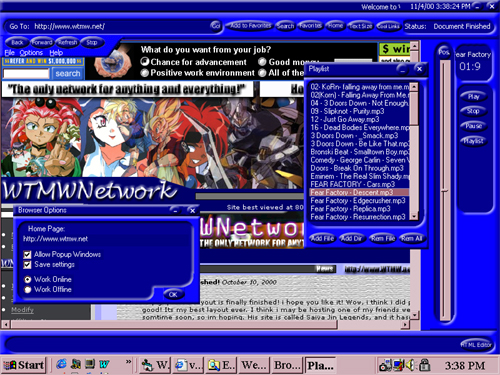500x375 pixels.
Task: Select the Work Offline radio button
Action: 28,290
